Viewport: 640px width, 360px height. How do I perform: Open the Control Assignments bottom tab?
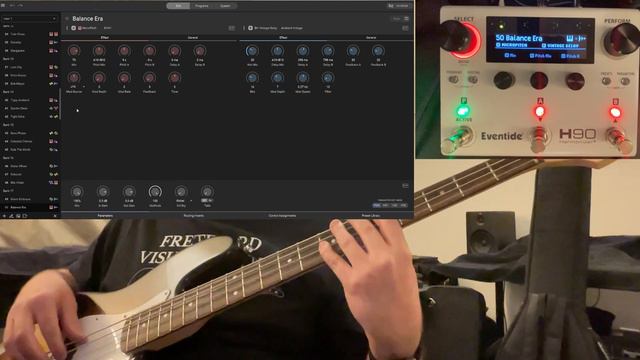click(x=282, y=216)
